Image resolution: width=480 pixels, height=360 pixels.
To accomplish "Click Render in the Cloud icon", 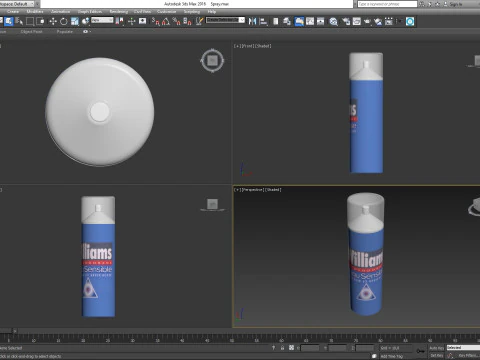I will (378, 21).
